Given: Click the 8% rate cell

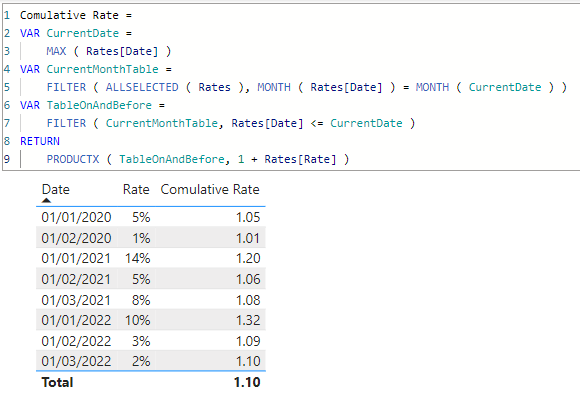Looking at the screenshot, I should point(141,300).
